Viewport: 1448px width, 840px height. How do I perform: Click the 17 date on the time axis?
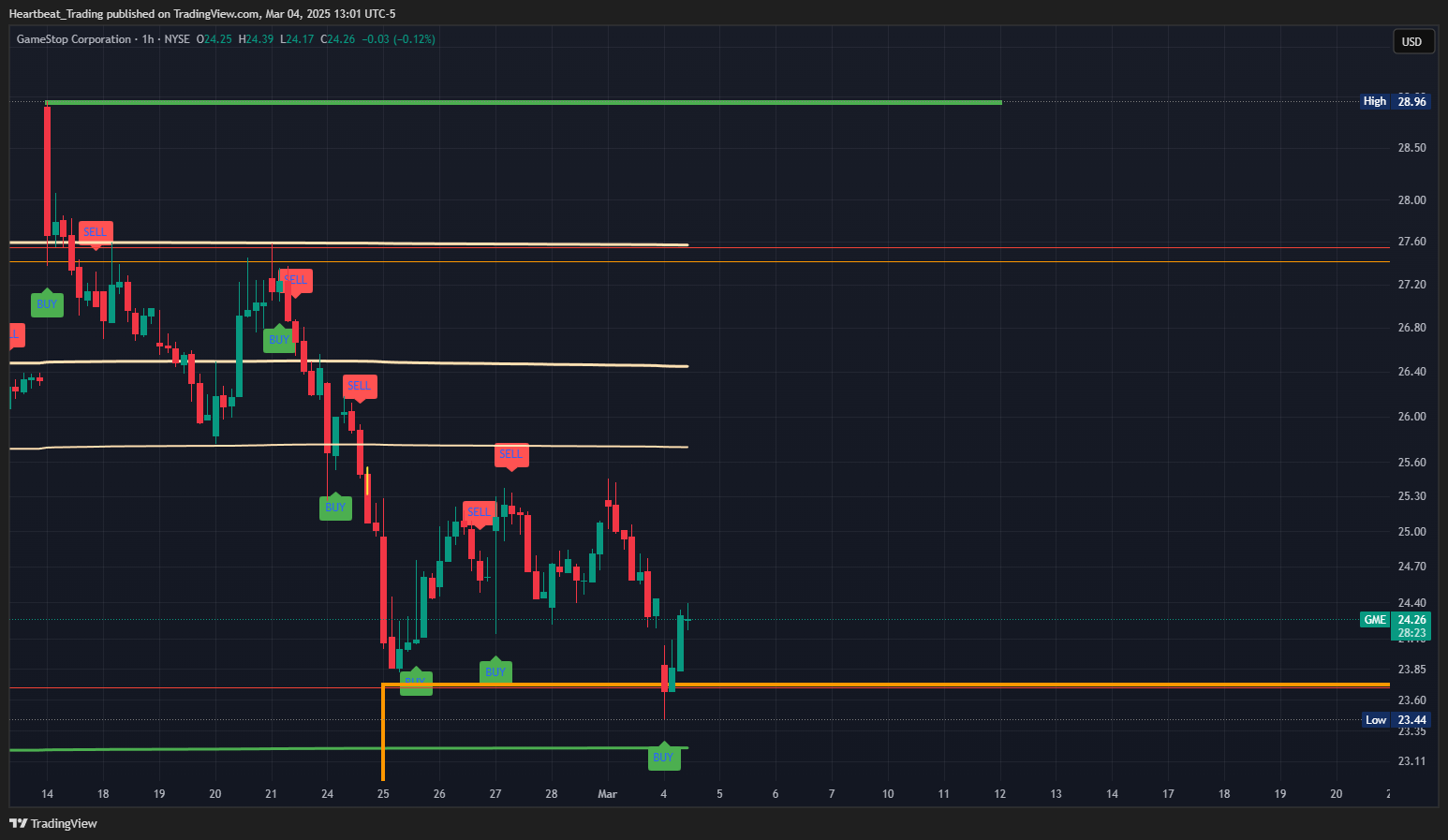(1169, 794)
